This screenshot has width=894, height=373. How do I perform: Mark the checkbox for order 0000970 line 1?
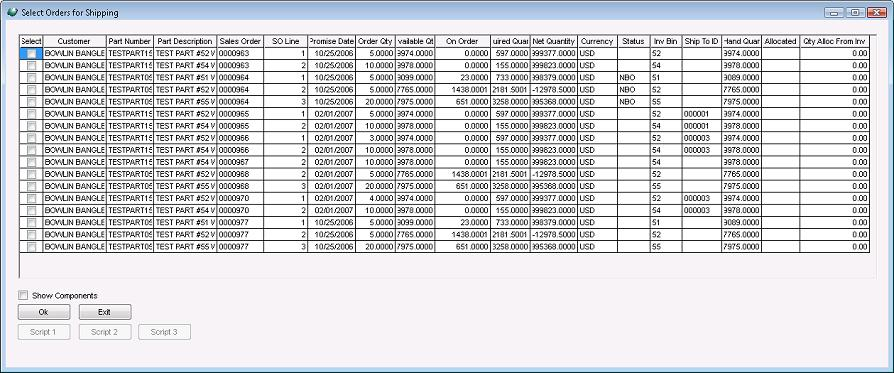coord(31,198)
